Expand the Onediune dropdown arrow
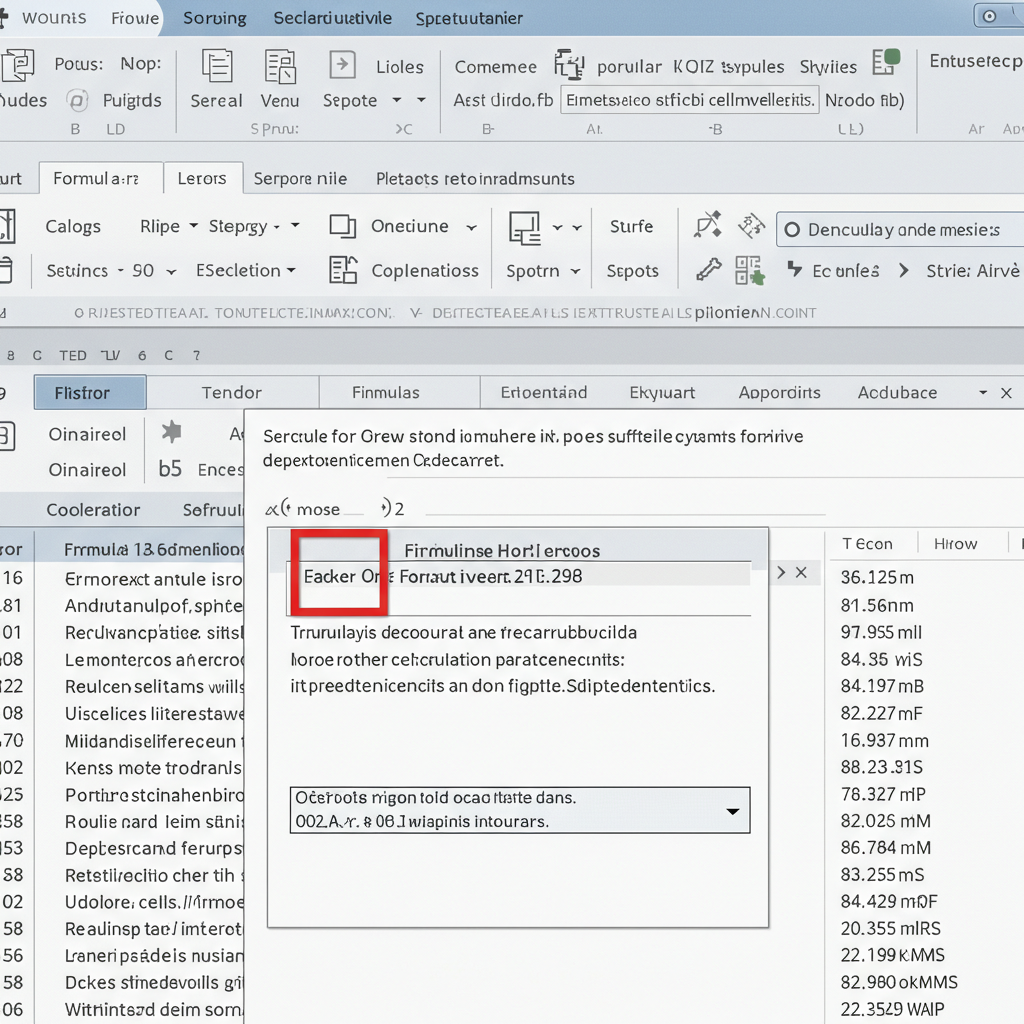1024x1024 pixels. (472, 227)
